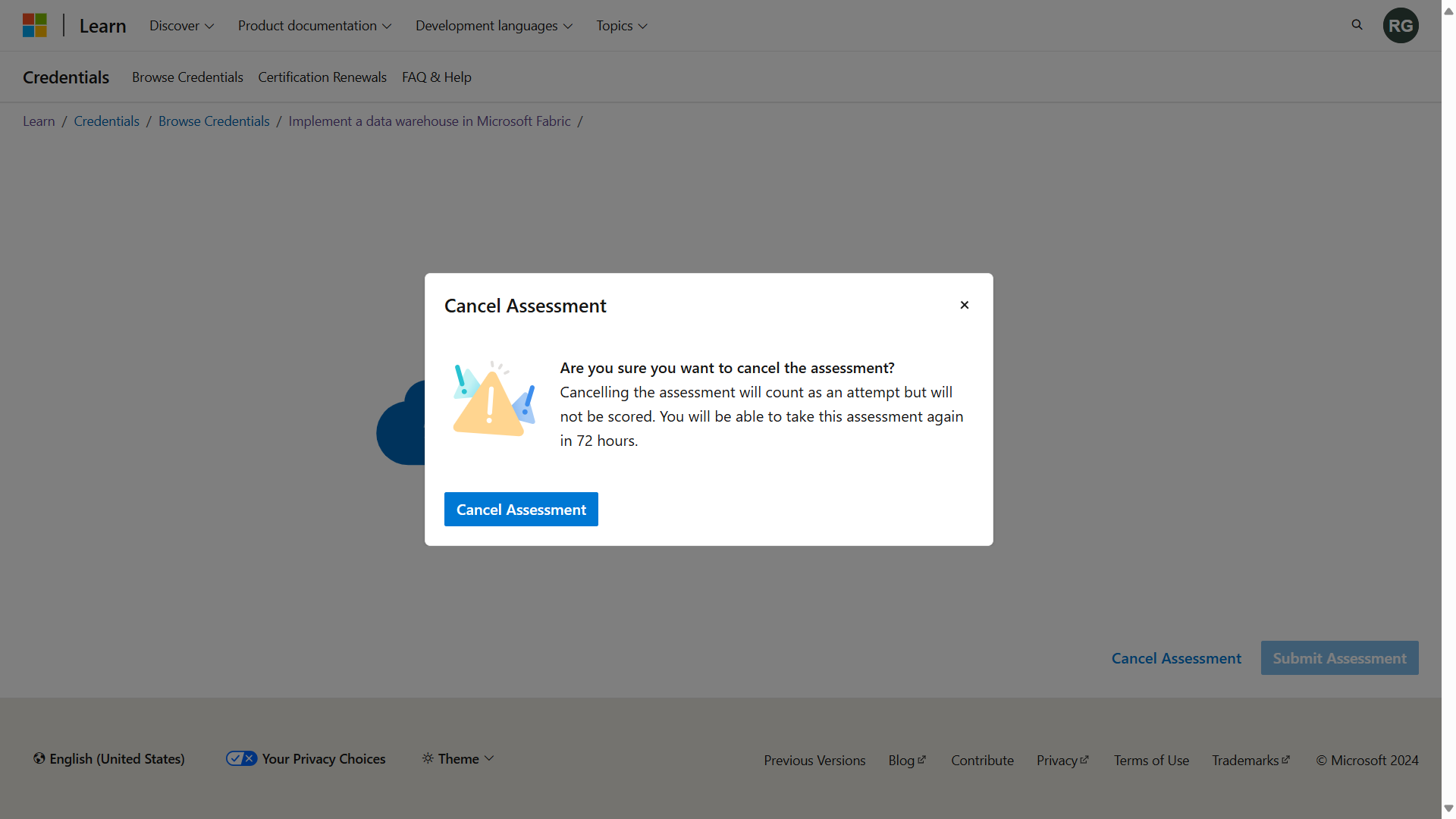Open the RG account avatar menu
The height and width of the screenshot is (819, 1456).
[x=1401, y=25]
